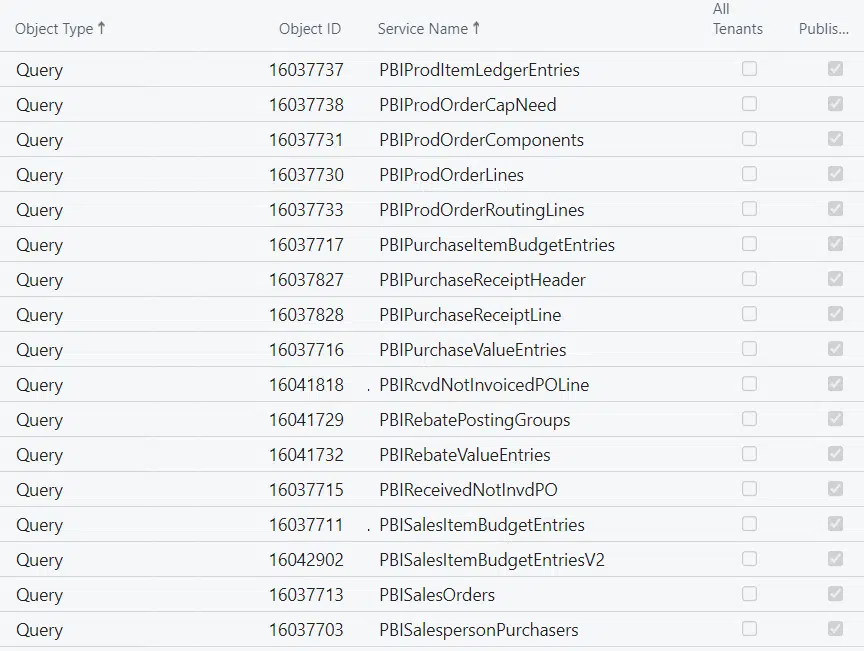
Task: Toggle All Tenants checkbox for PBIProdItemLedgerEntries
Action: pos(749,69)
